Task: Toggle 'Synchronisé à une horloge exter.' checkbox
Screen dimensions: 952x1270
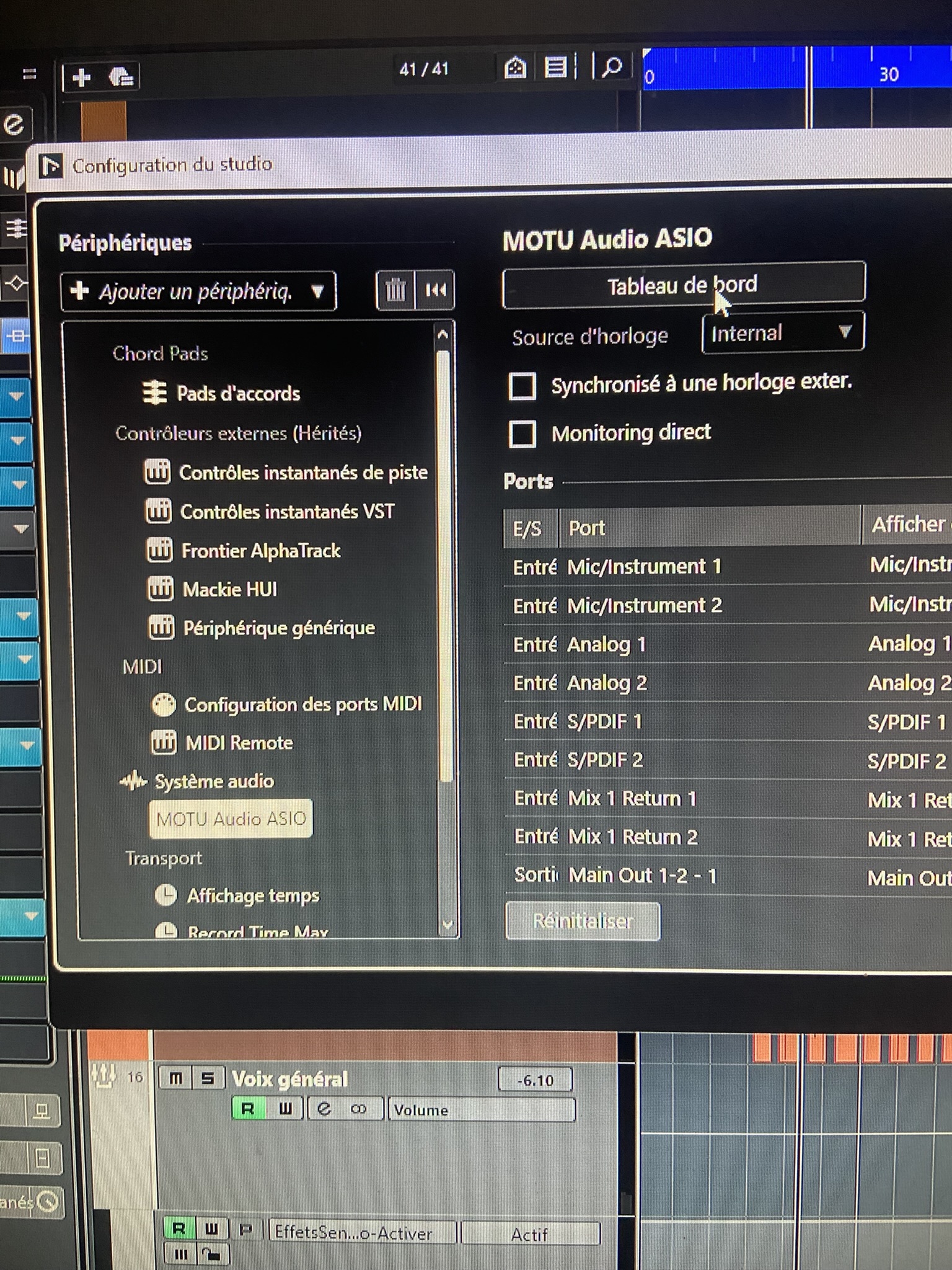Action: click(522, 386)
